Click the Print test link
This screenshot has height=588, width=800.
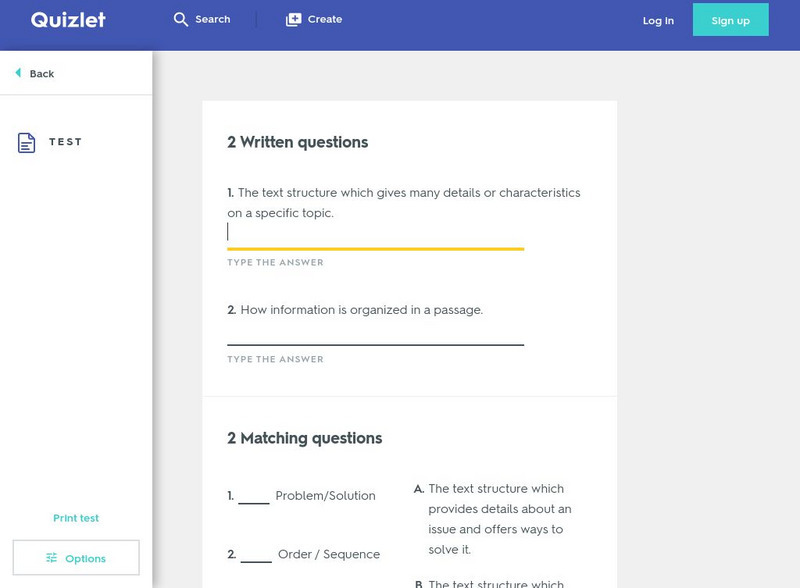(76, 518)
